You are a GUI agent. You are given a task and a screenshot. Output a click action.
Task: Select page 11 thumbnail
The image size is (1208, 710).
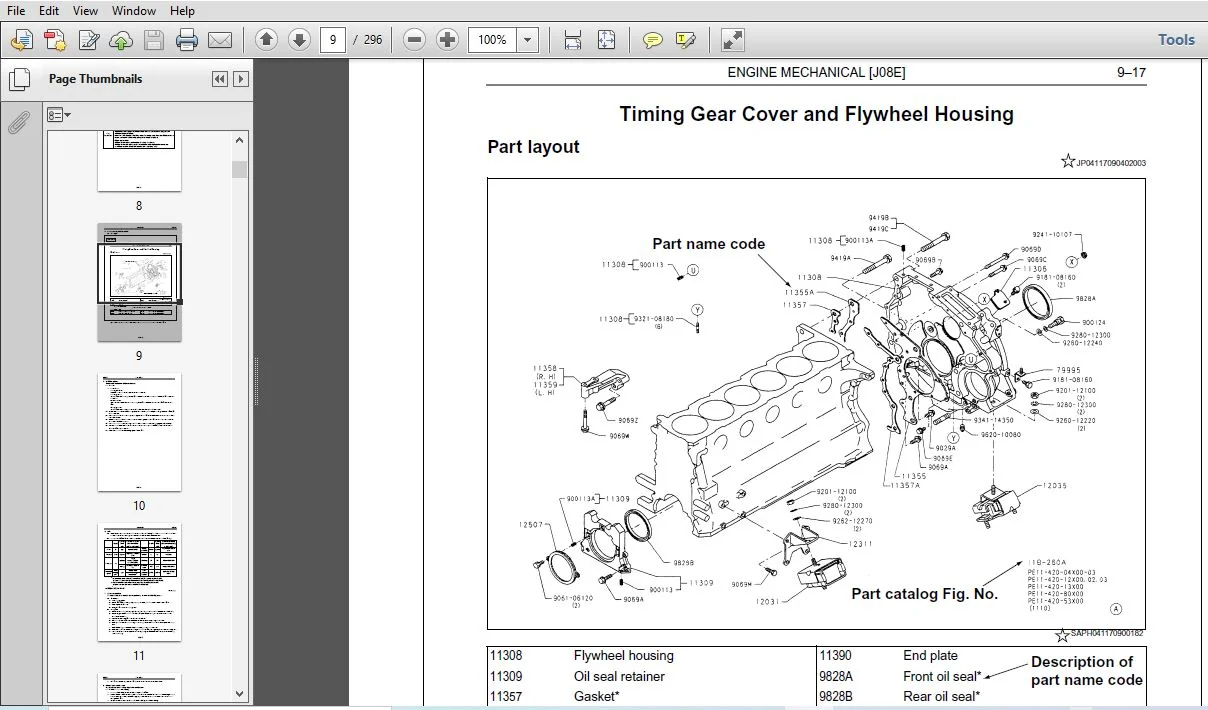pos(139,582)
